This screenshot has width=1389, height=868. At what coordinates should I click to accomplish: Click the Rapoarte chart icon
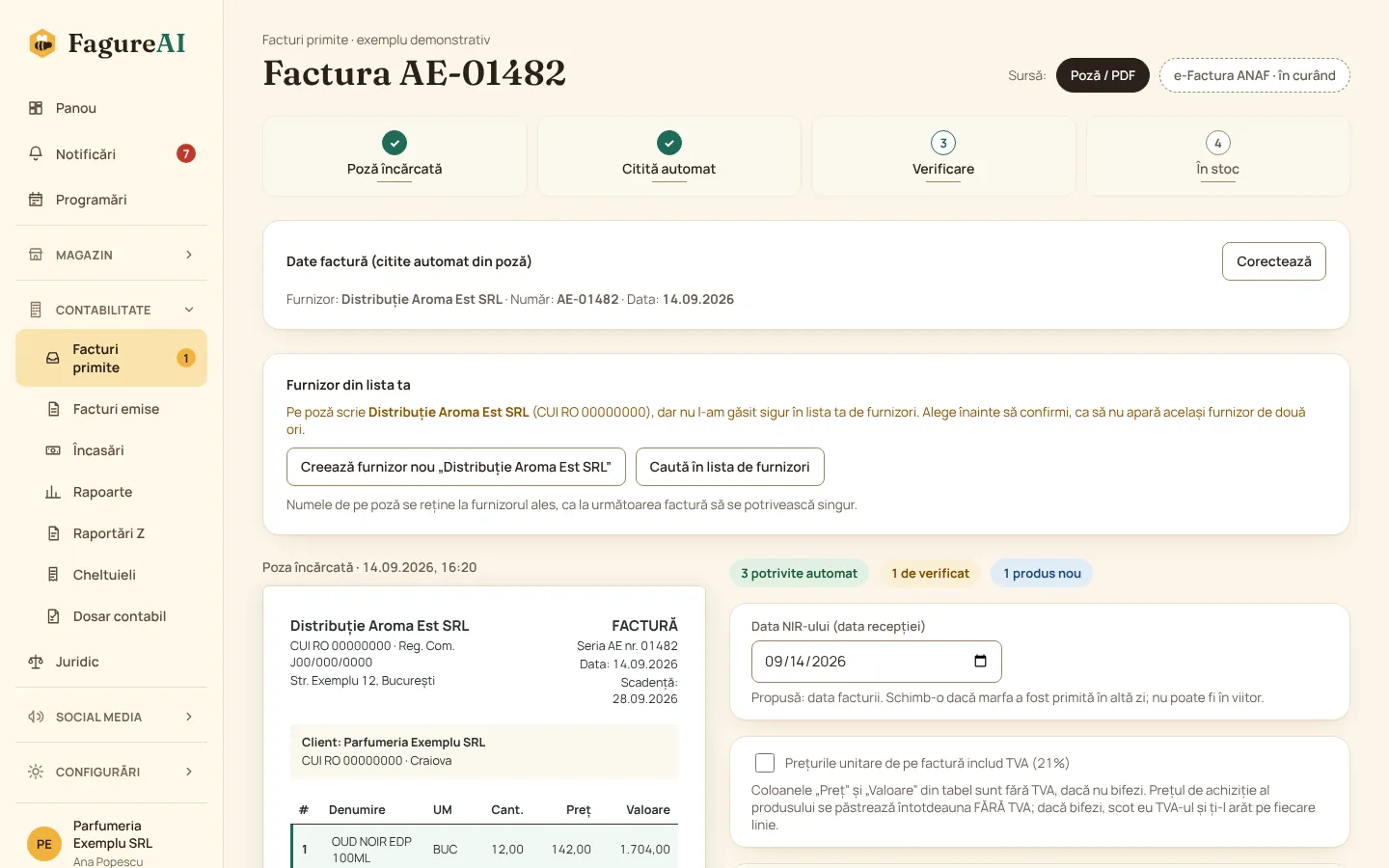pos(53,492)
